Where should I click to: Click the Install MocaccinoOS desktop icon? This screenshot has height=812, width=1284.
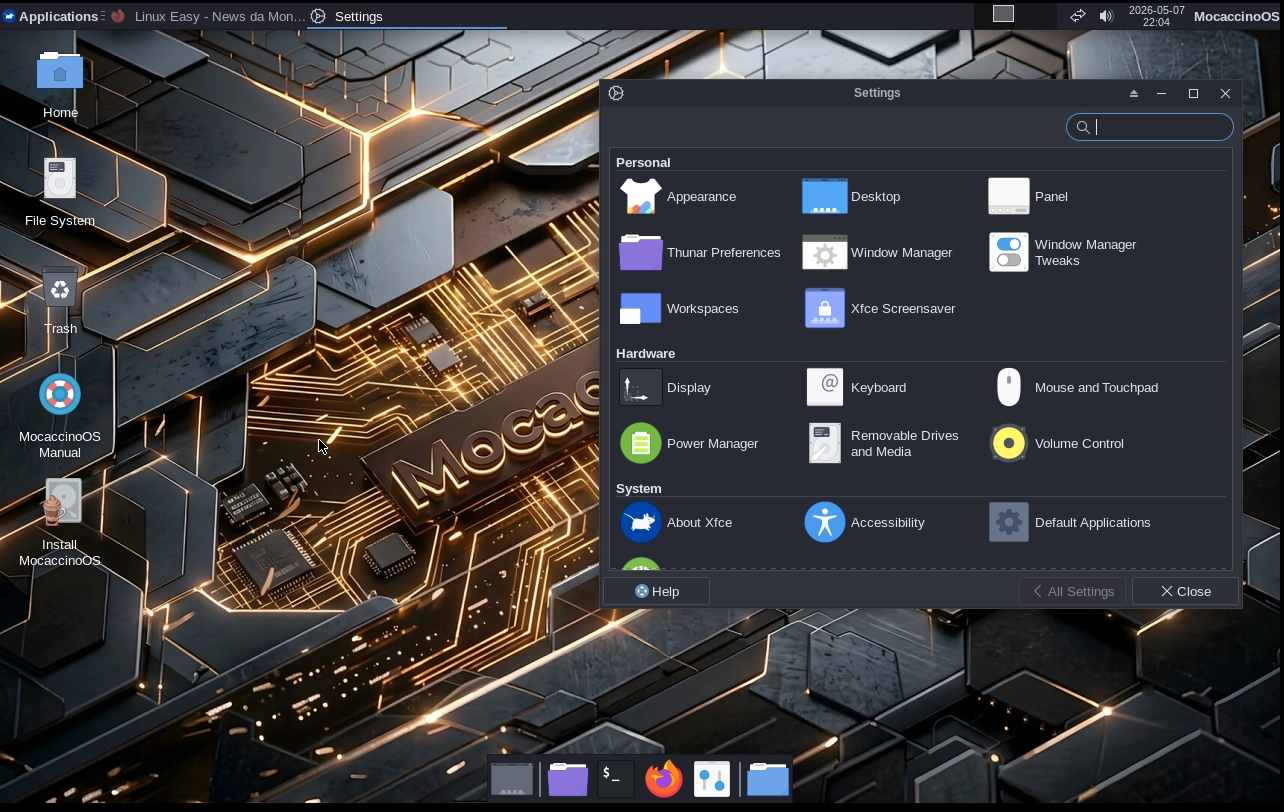[x=60, y=524]
